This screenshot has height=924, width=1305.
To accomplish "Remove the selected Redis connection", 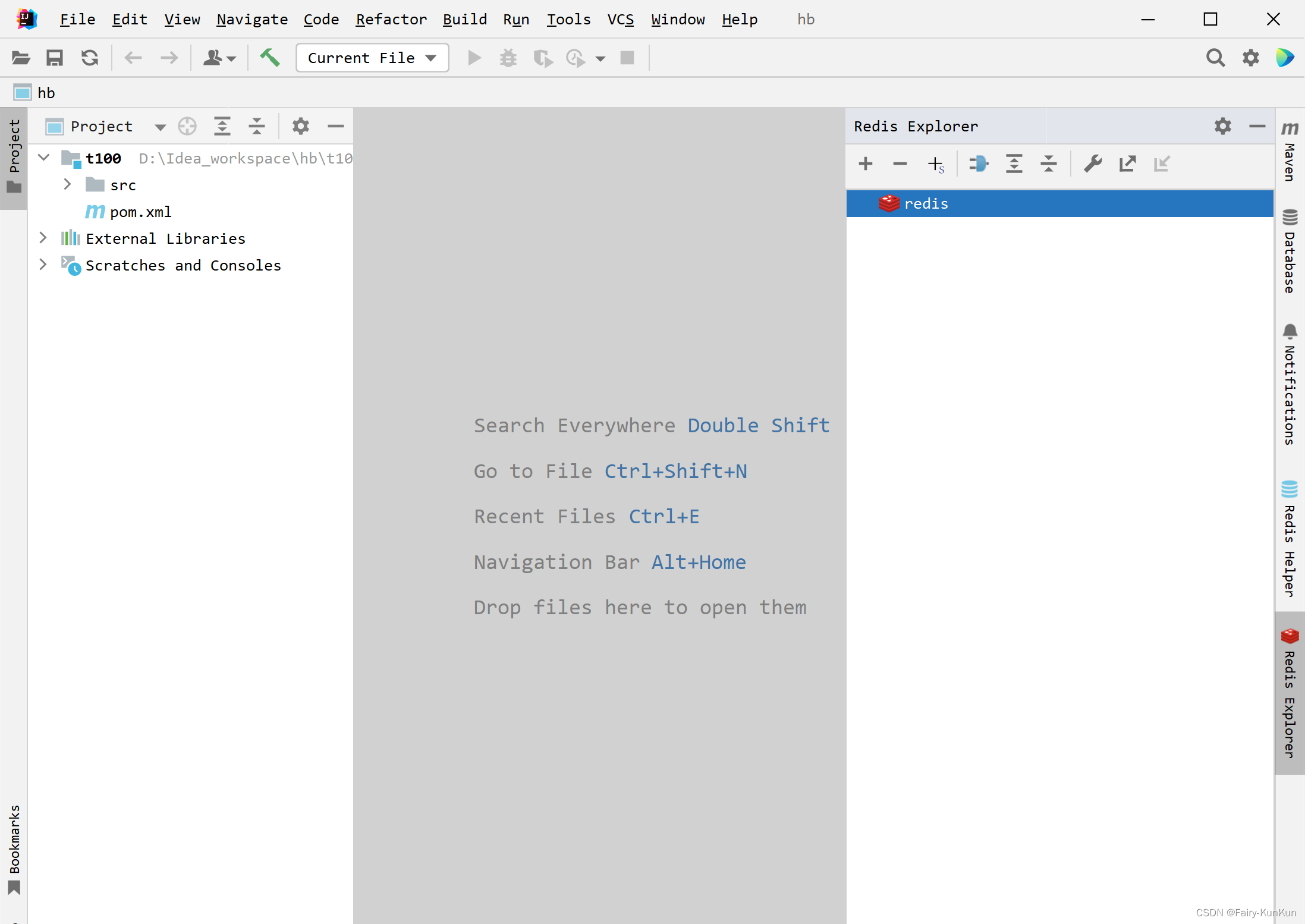I will point(900,164).
